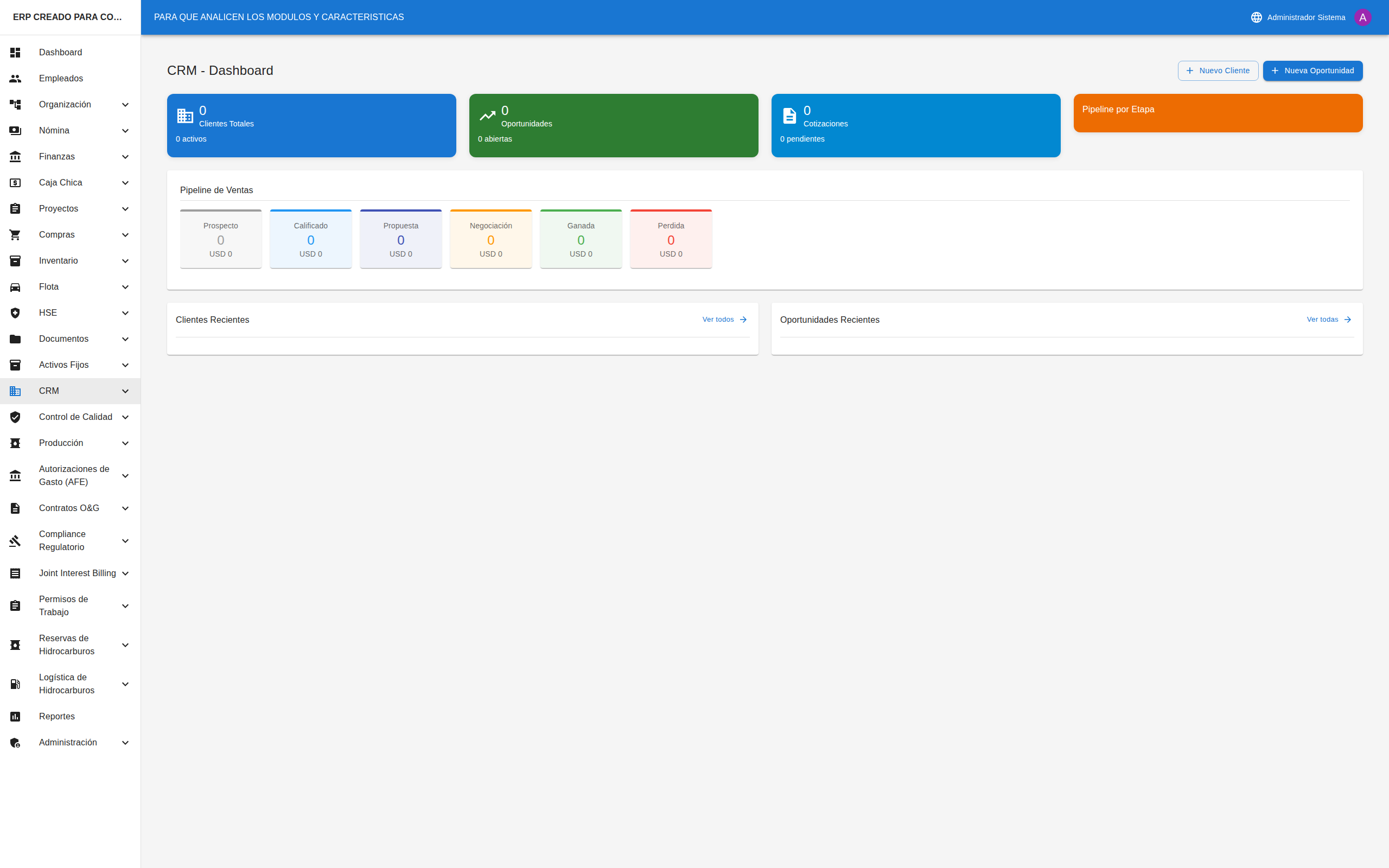Select the Flota vehicle icon
The height and width of the screenshot is (868, 1389).
coord(15,286)
